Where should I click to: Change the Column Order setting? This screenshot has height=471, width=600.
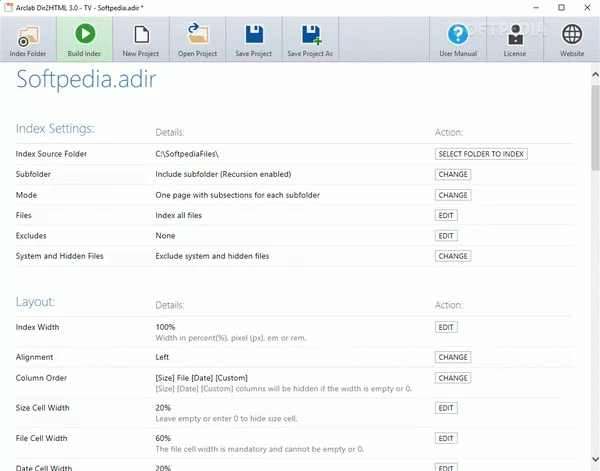tap(452, 378)
